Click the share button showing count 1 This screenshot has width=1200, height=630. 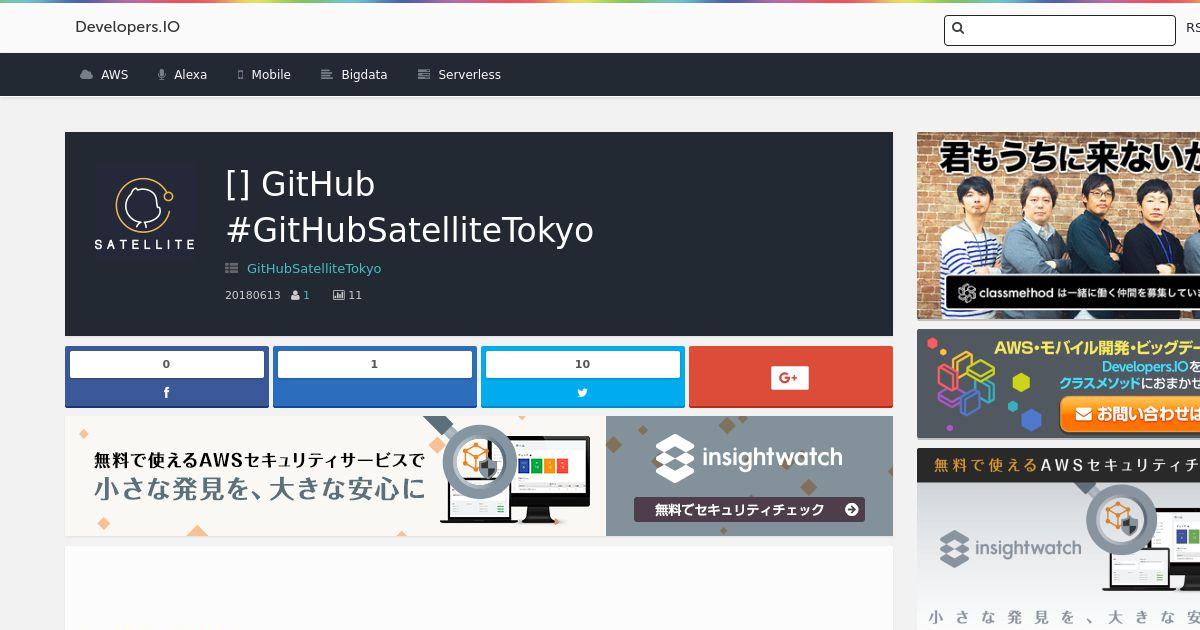(375, 377)
